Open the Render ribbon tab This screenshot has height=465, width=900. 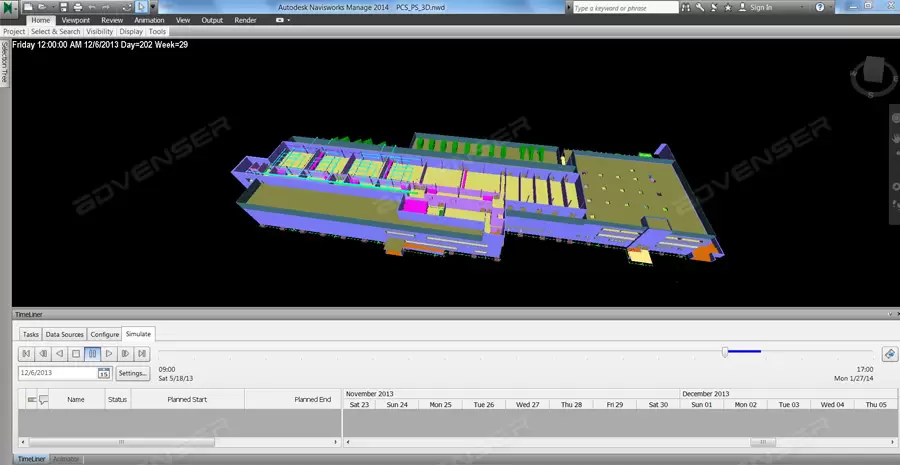[245, 20]
